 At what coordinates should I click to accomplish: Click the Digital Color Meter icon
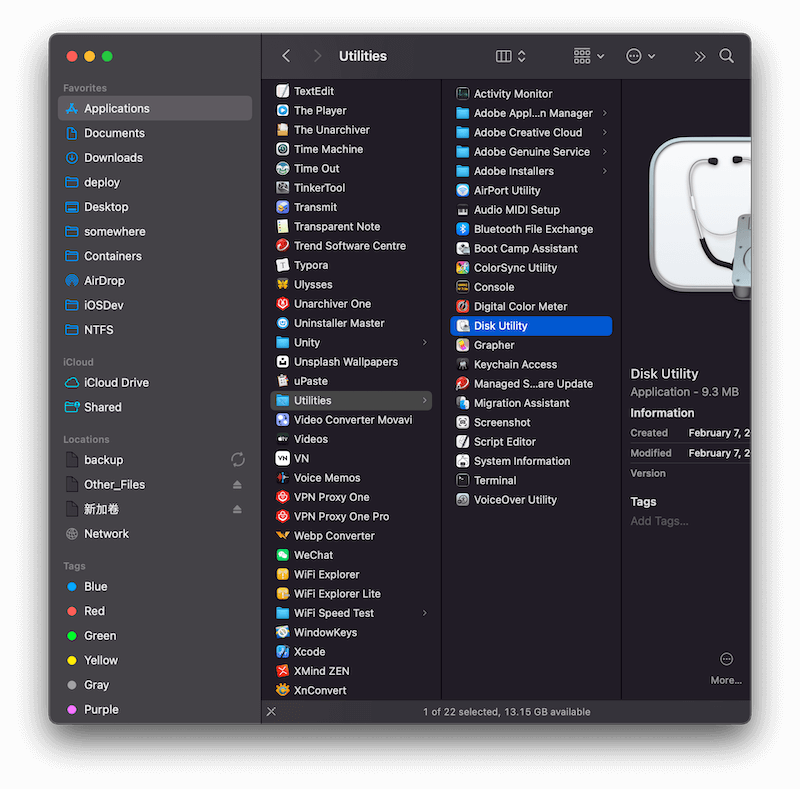tap(462, 306)
